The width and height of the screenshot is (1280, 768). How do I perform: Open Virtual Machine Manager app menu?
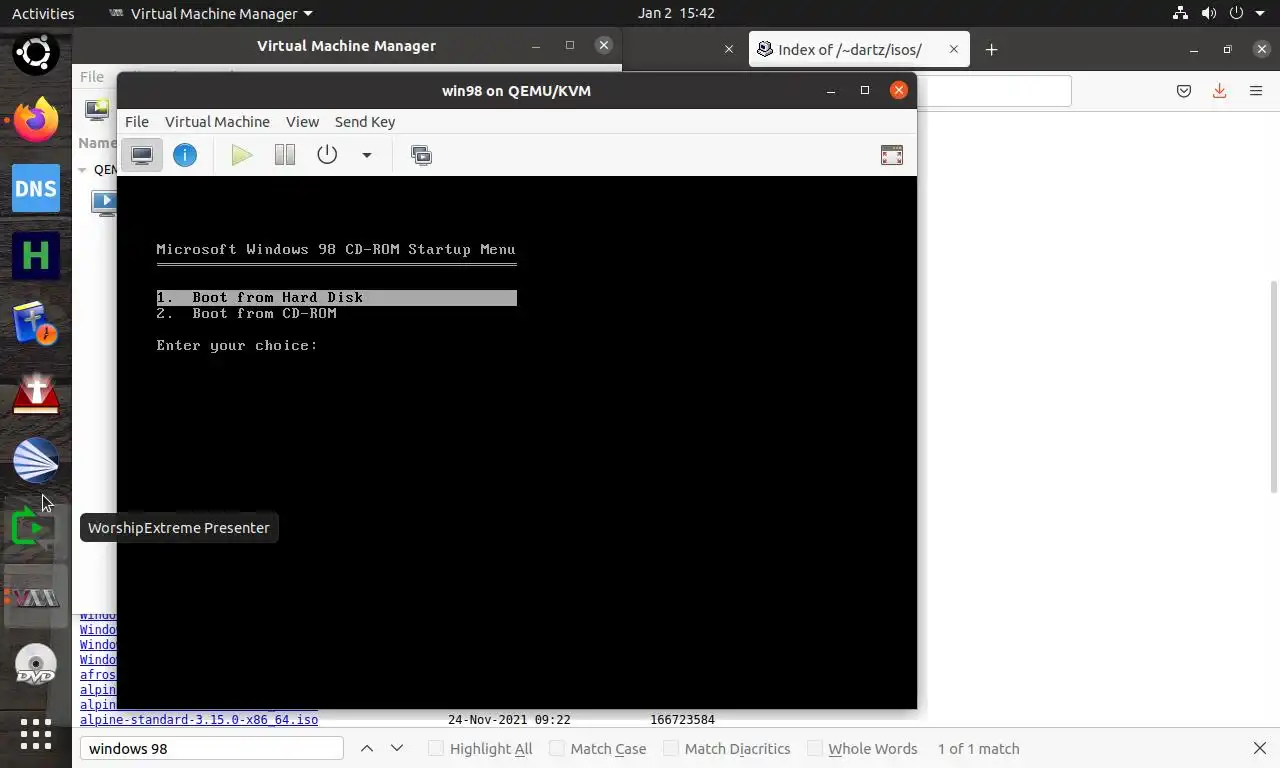(x=210, y=13)
